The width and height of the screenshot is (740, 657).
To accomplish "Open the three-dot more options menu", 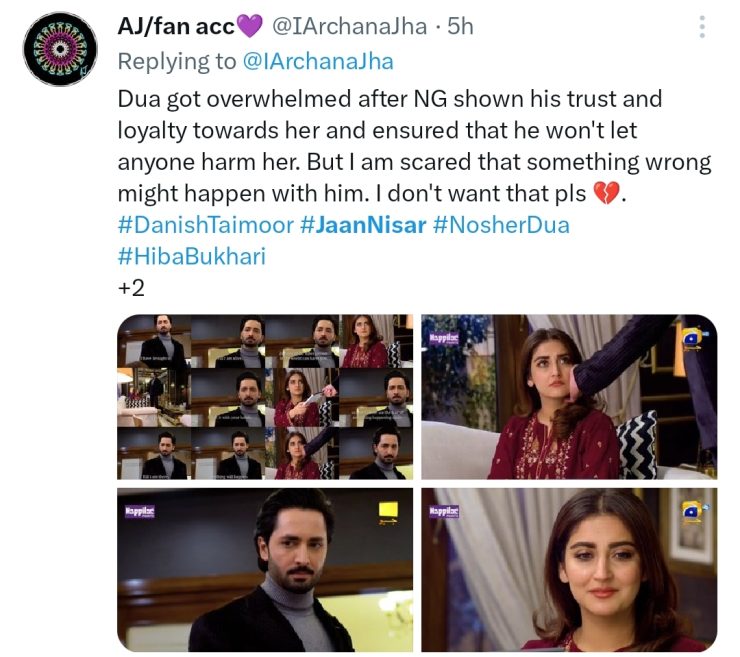I will (702, 27).
